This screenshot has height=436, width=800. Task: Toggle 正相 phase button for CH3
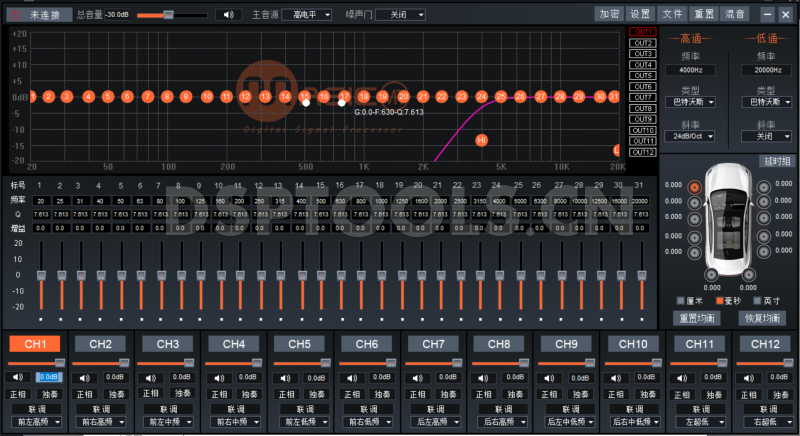pos(151,394)
